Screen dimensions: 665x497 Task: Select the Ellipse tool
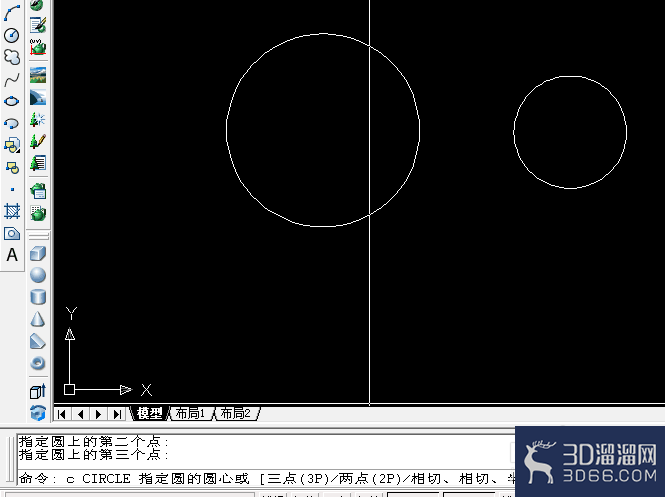(x=12, y=101)
